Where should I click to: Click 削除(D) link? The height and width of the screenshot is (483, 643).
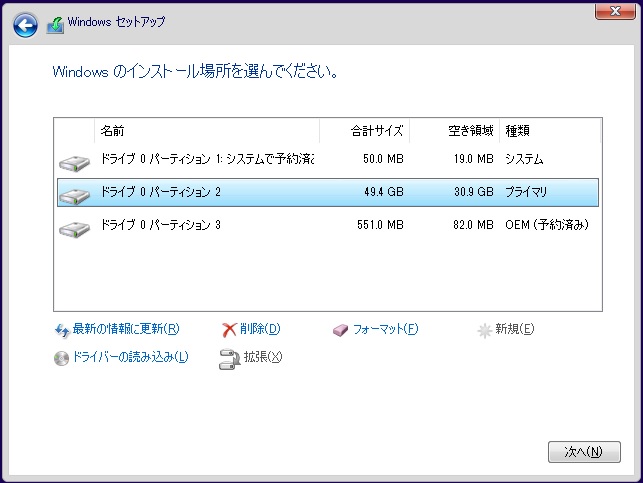(x=260, y=329)
